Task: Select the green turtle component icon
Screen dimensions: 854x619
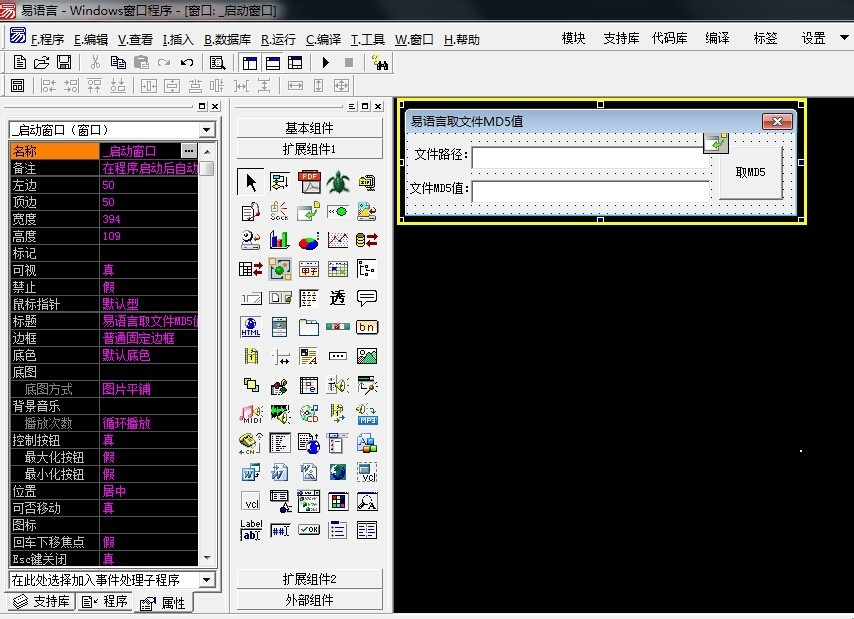Action: pos(338,182)
